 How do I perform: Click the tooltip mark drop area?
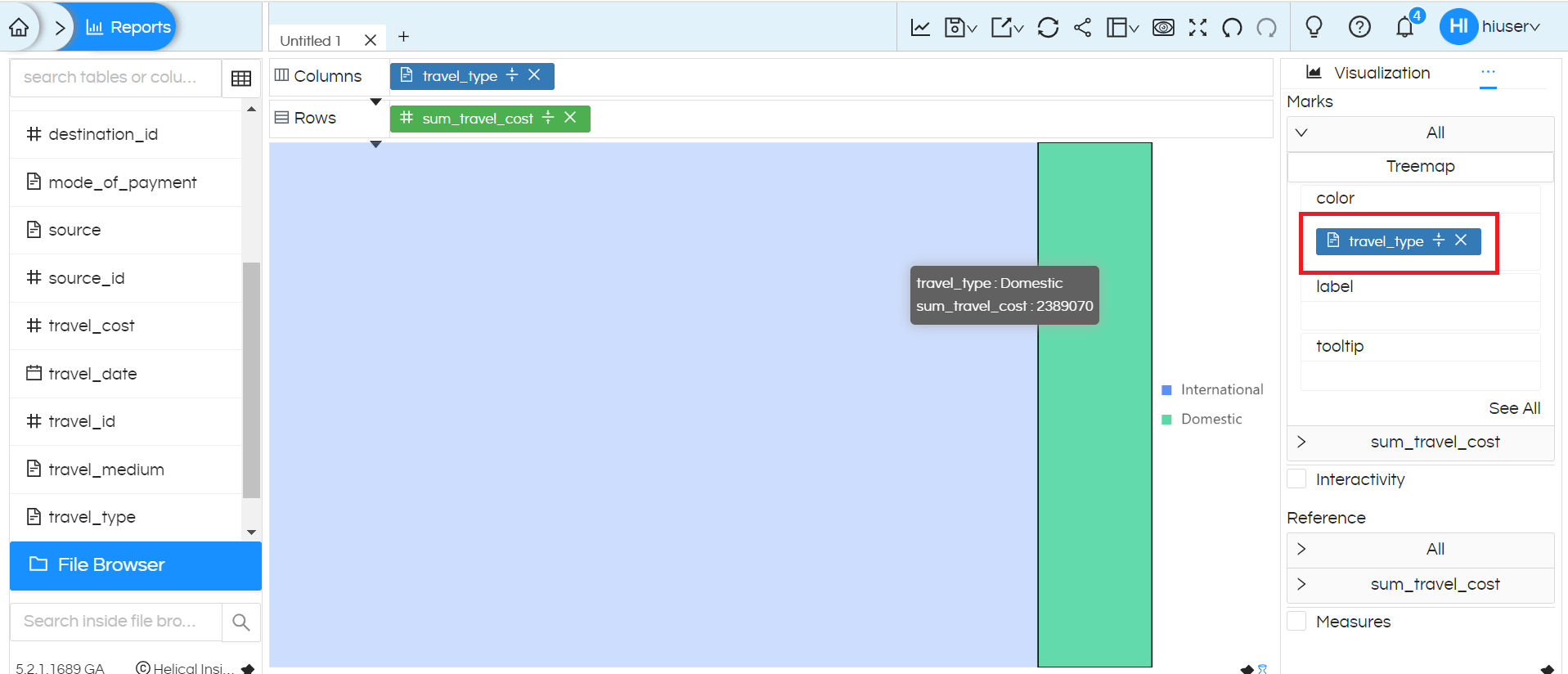pos(1420,375)
